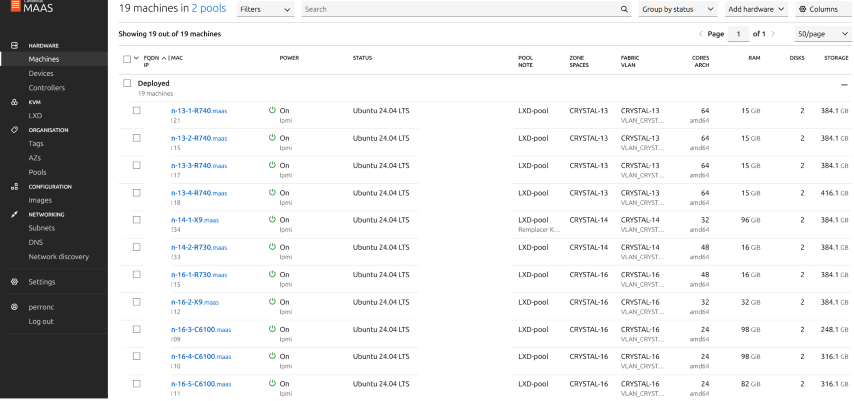The height and width of the screenshot is (401, 854).
Task: Click power icon for n-13-1-R740
Action: (272, 110)
